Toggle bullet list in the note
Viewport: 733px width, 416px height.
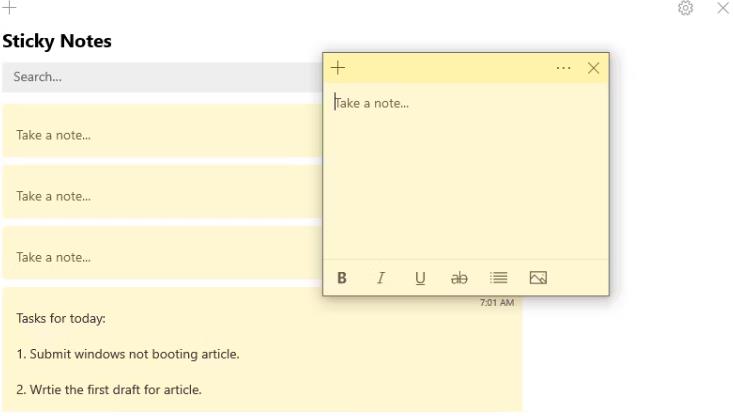point(498,278)
